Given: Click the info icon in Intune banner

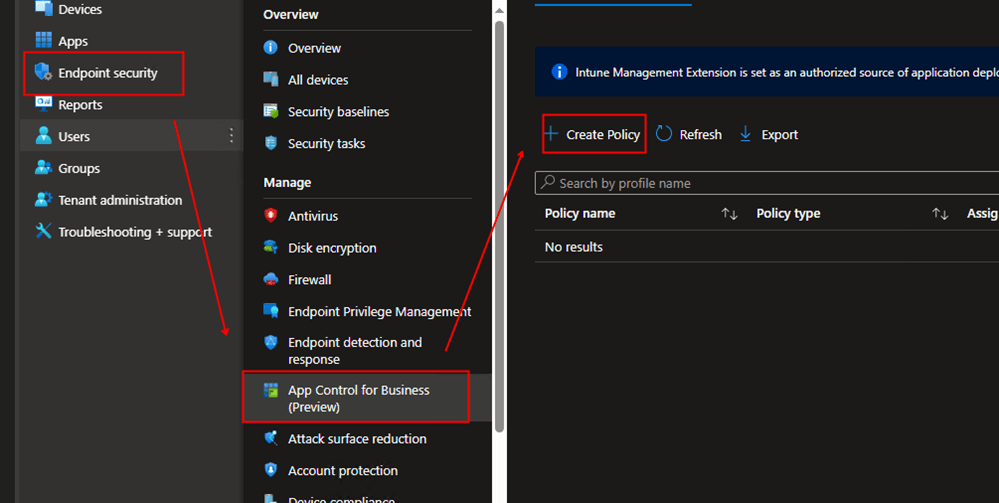Looking at the screenshot, I should [559, 71].
